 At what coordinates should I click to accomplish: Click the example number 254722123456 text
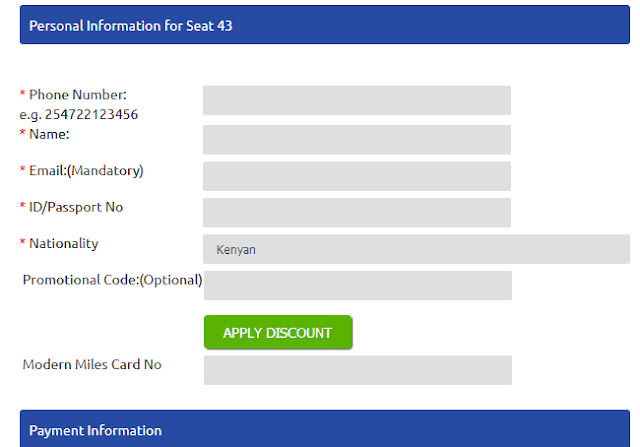click(91, 114)
